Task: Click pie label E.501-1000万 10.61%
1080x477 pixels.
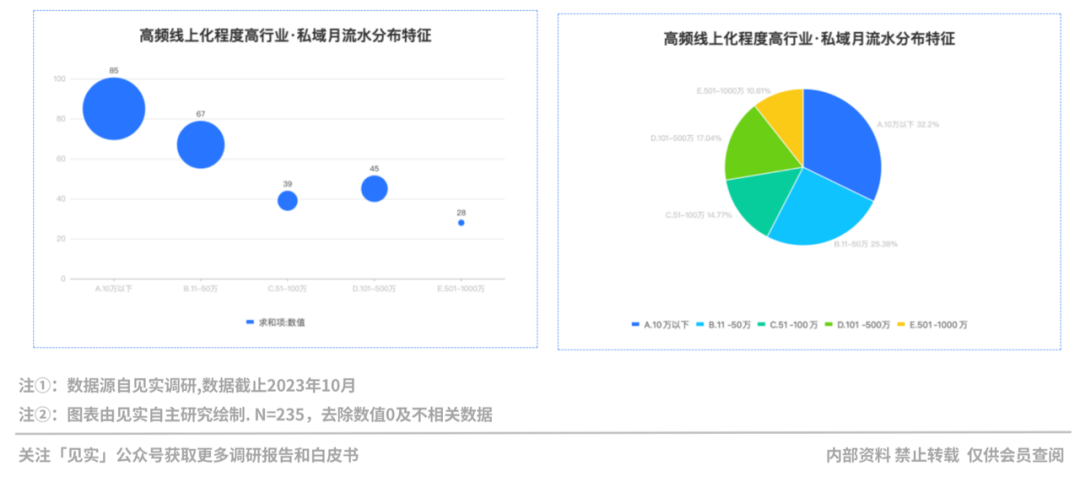Action: [x=734, y=90]
